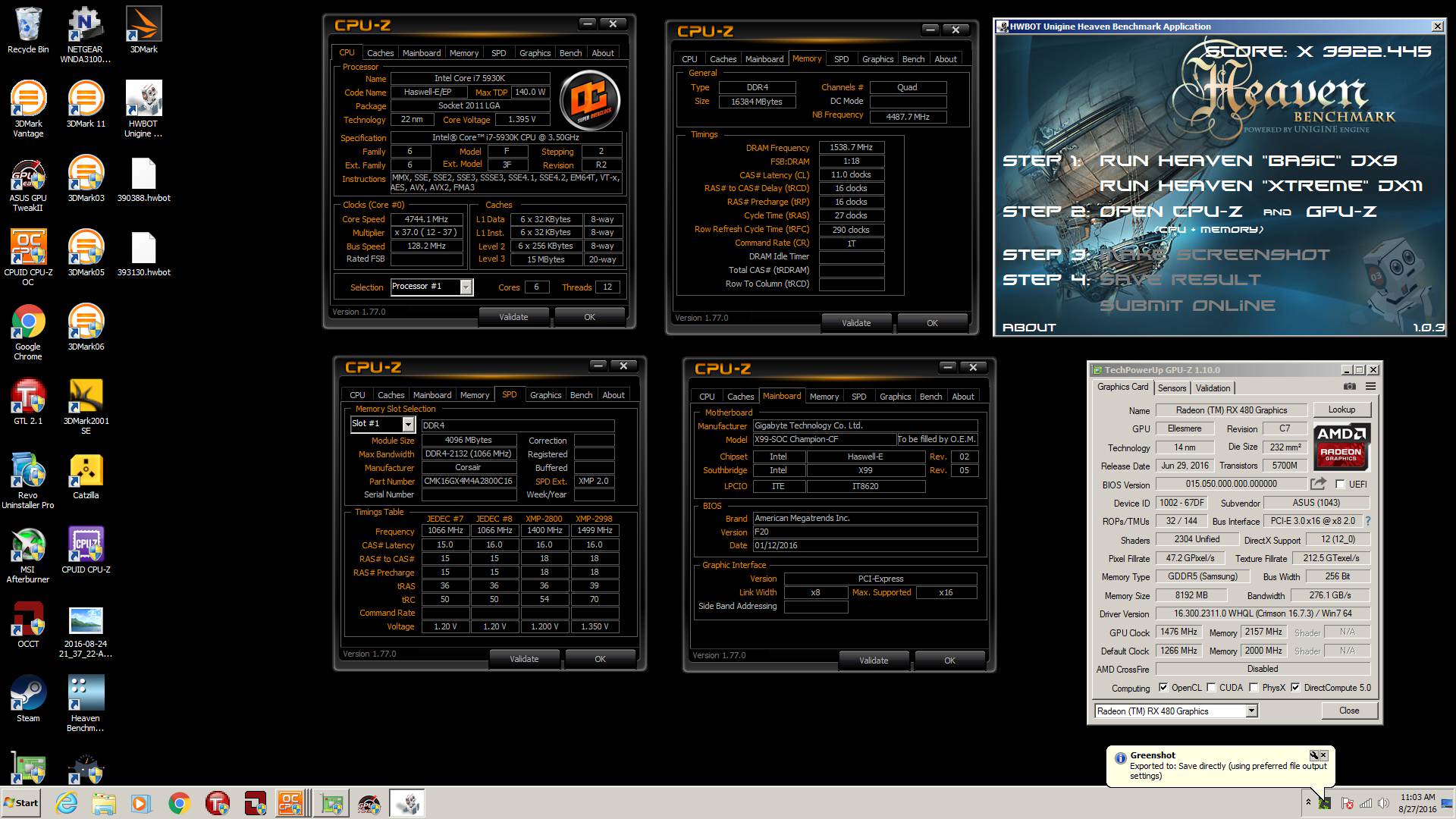Click the DRAM Frequency value 1538.7 MHz
1456x819 pixels.
[x=851, y=148]
